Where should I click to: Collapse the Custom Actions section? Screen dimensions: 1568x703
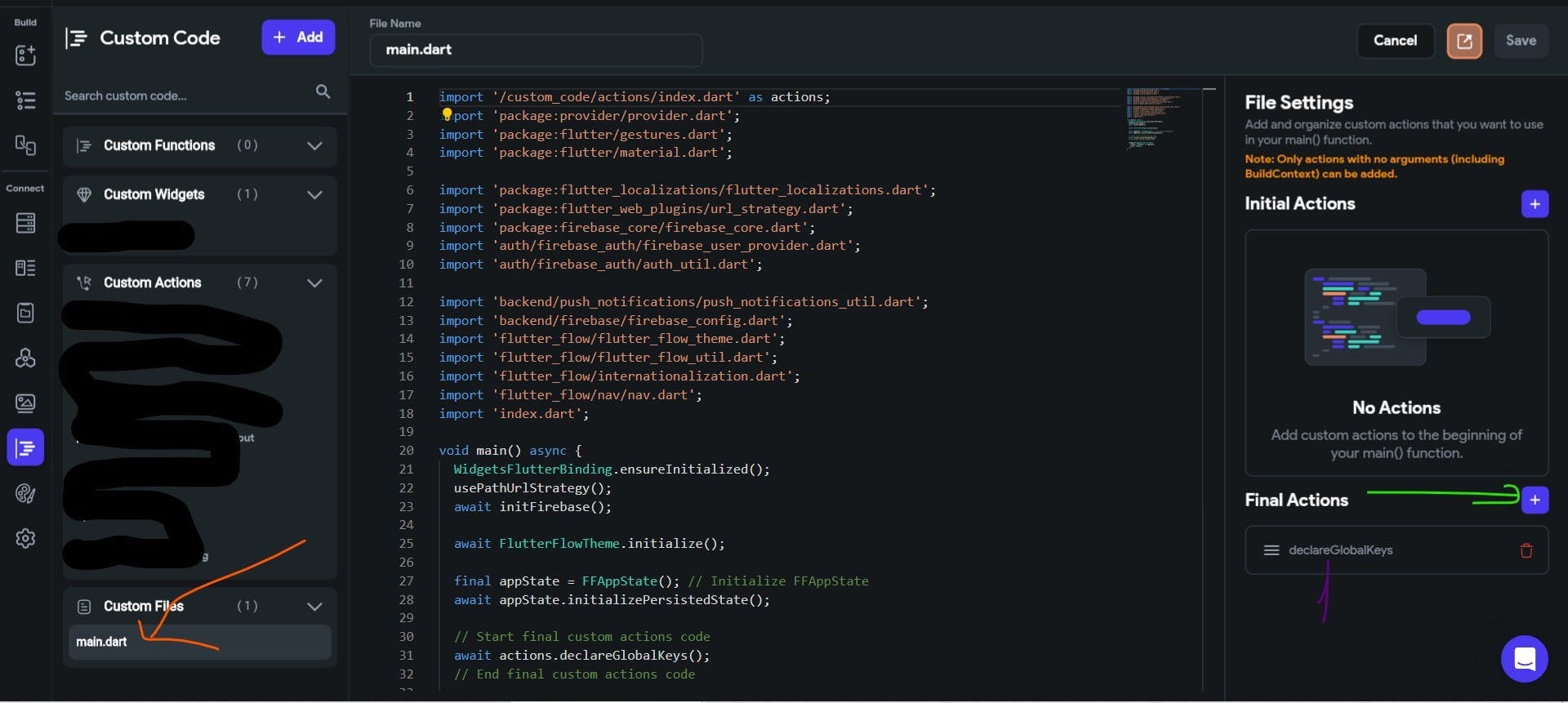(x=314, y=283)
